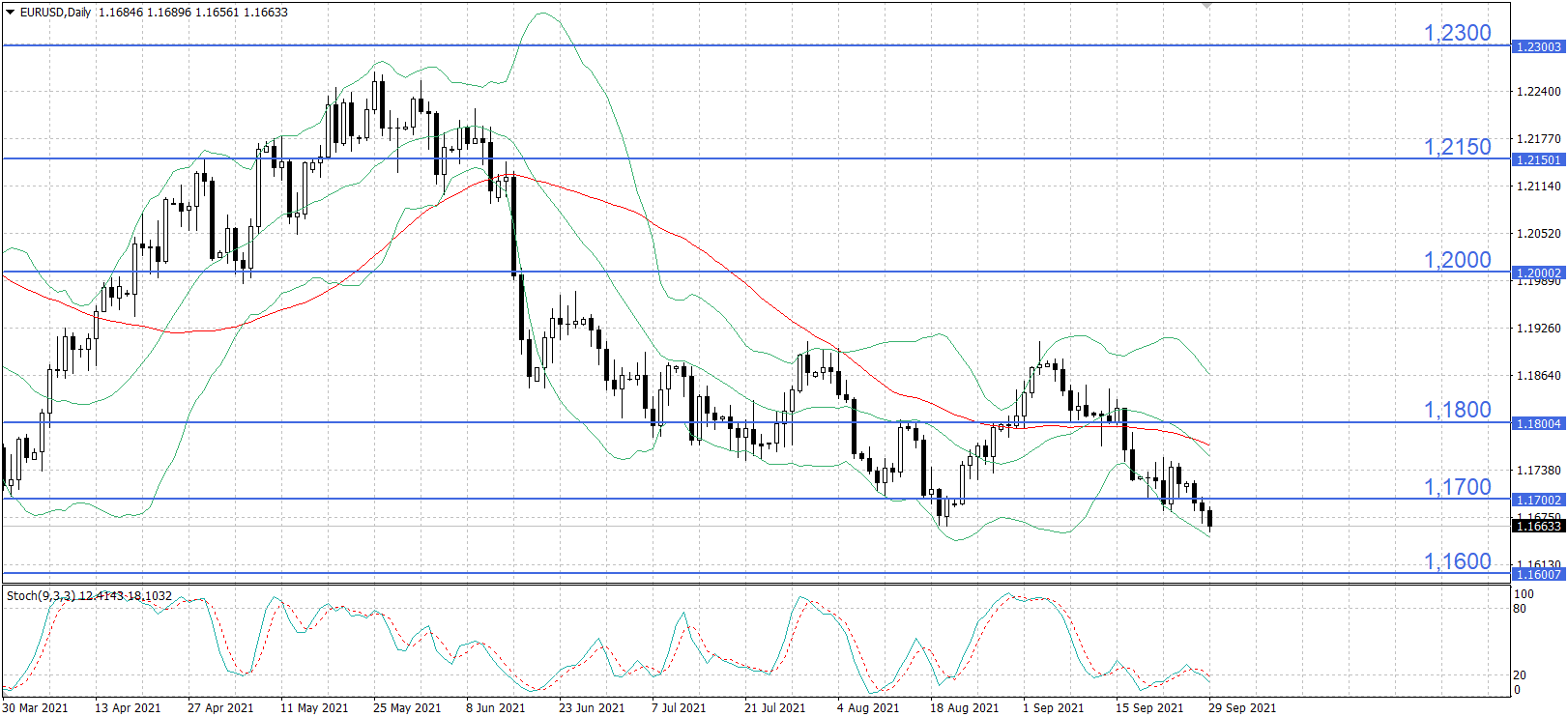Click the 29 Sep 2021 date label
This screenshot has width=1568, height=717.
coord(1242,707)
